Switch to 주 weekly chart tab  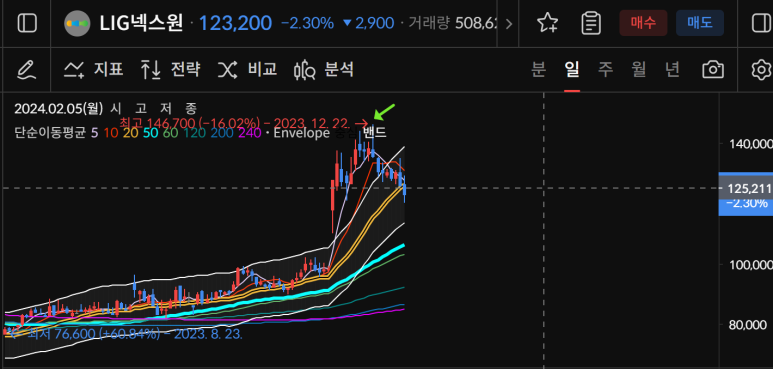pyautogui.click(x=605, y=70)
